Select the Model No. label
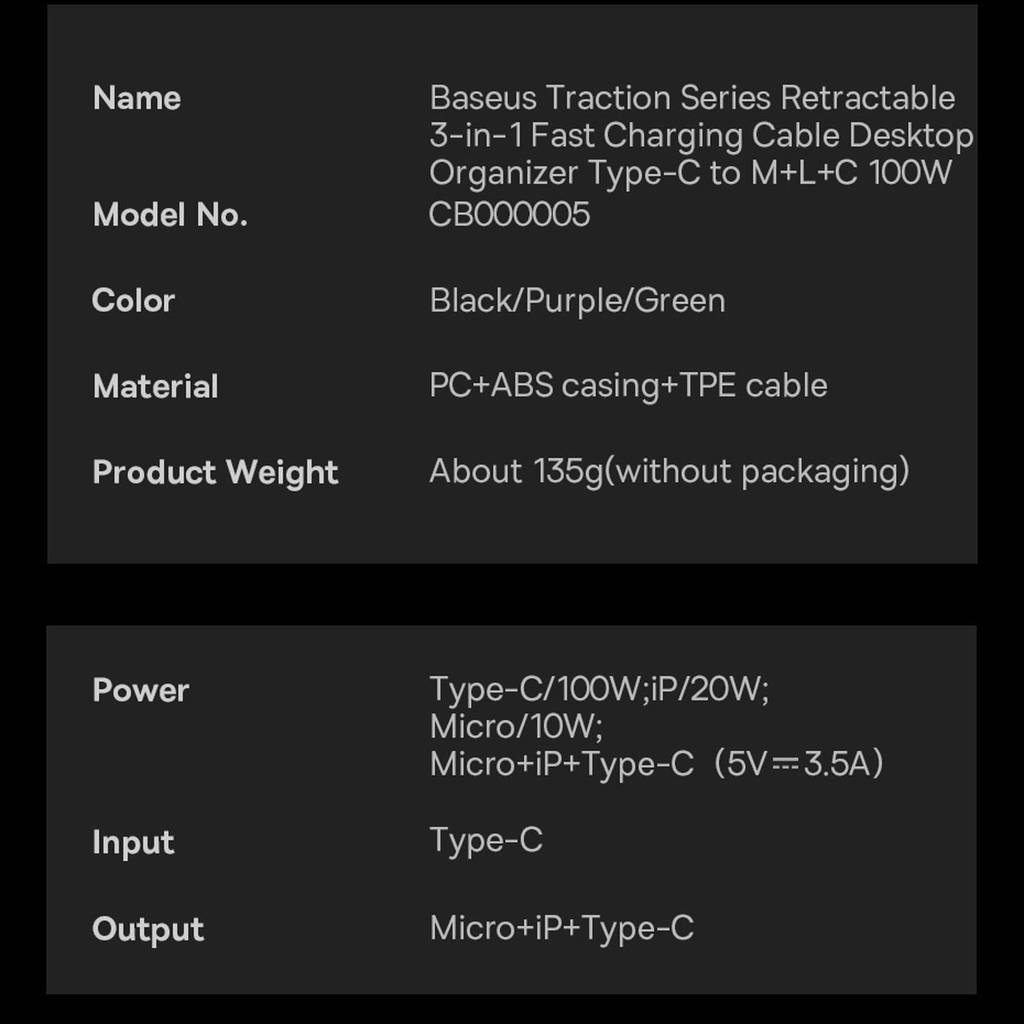 (170, 215)
